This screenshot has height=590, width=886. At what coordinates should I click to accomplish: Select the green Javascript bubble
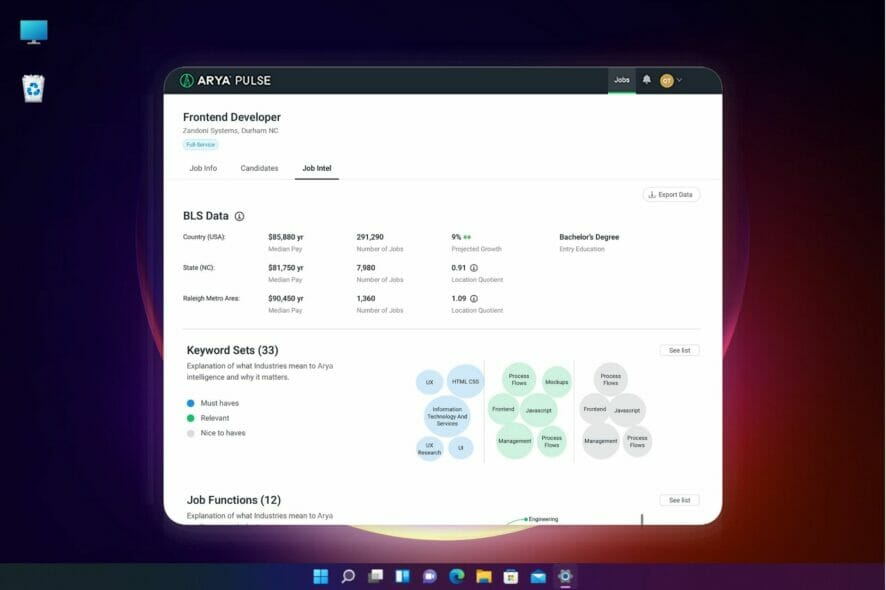(x=538, y=410)
